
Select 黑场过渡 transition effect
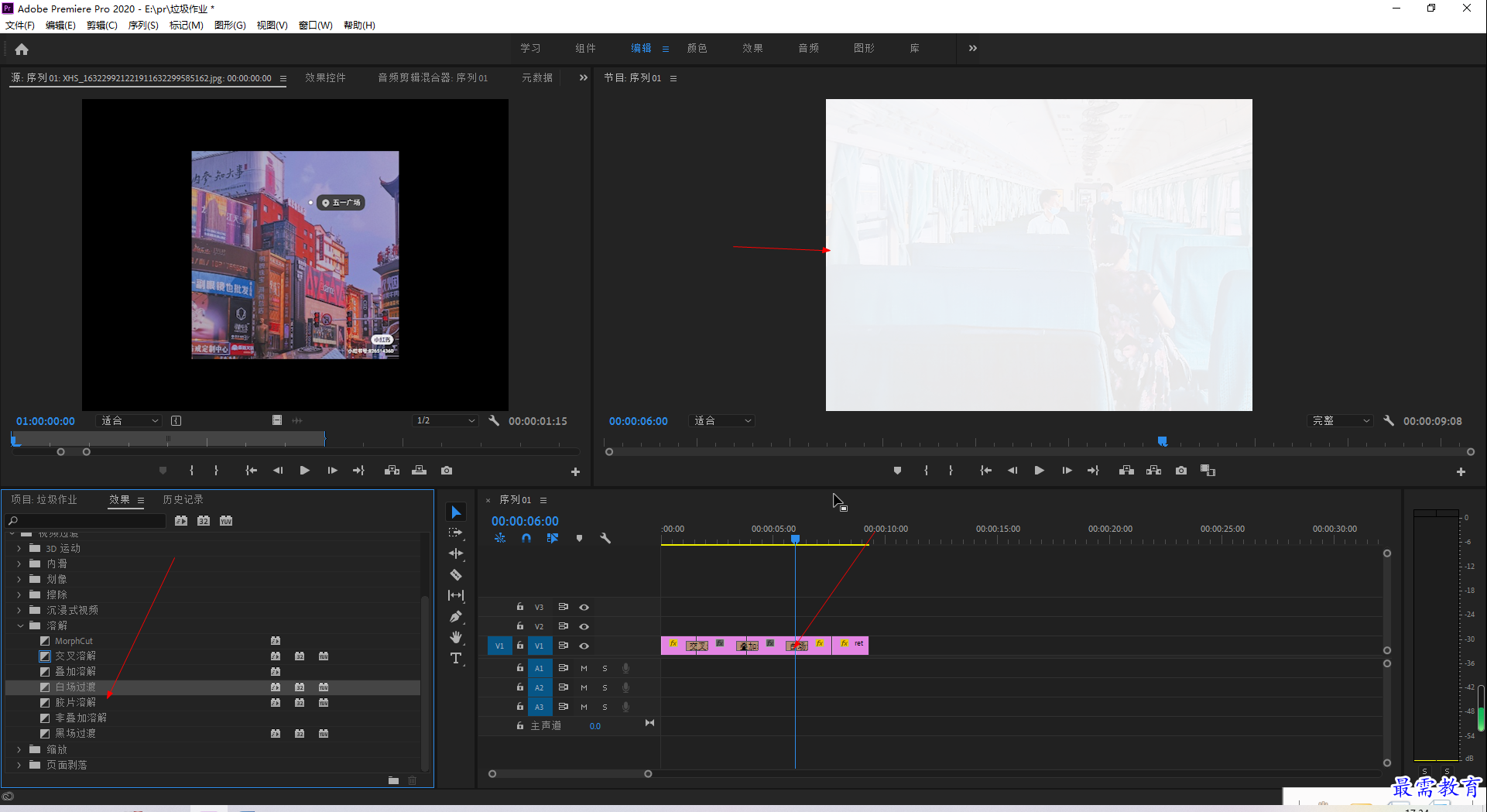(x=75, y=733)
